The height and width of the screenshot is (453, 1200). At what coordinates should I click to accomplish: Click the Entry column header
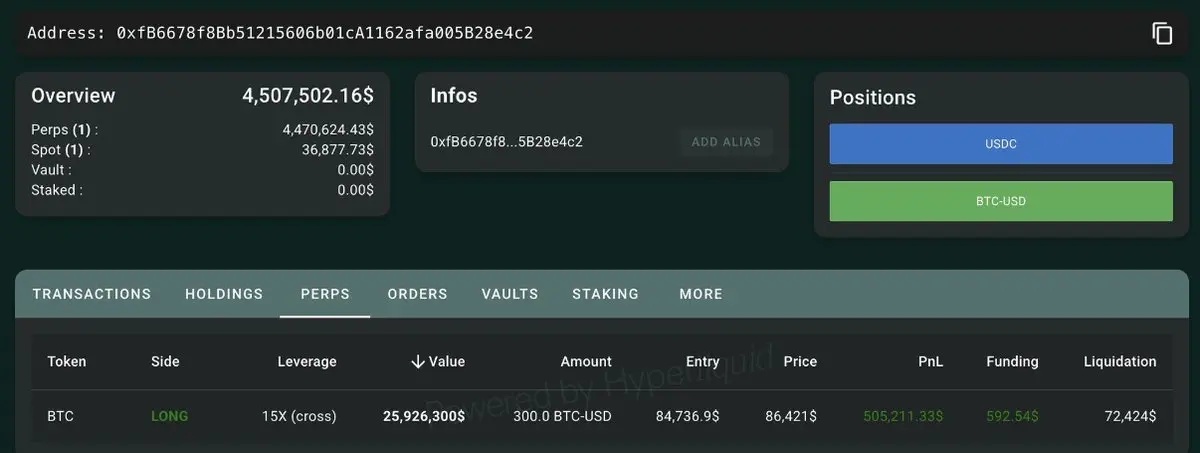coord(702,362)
